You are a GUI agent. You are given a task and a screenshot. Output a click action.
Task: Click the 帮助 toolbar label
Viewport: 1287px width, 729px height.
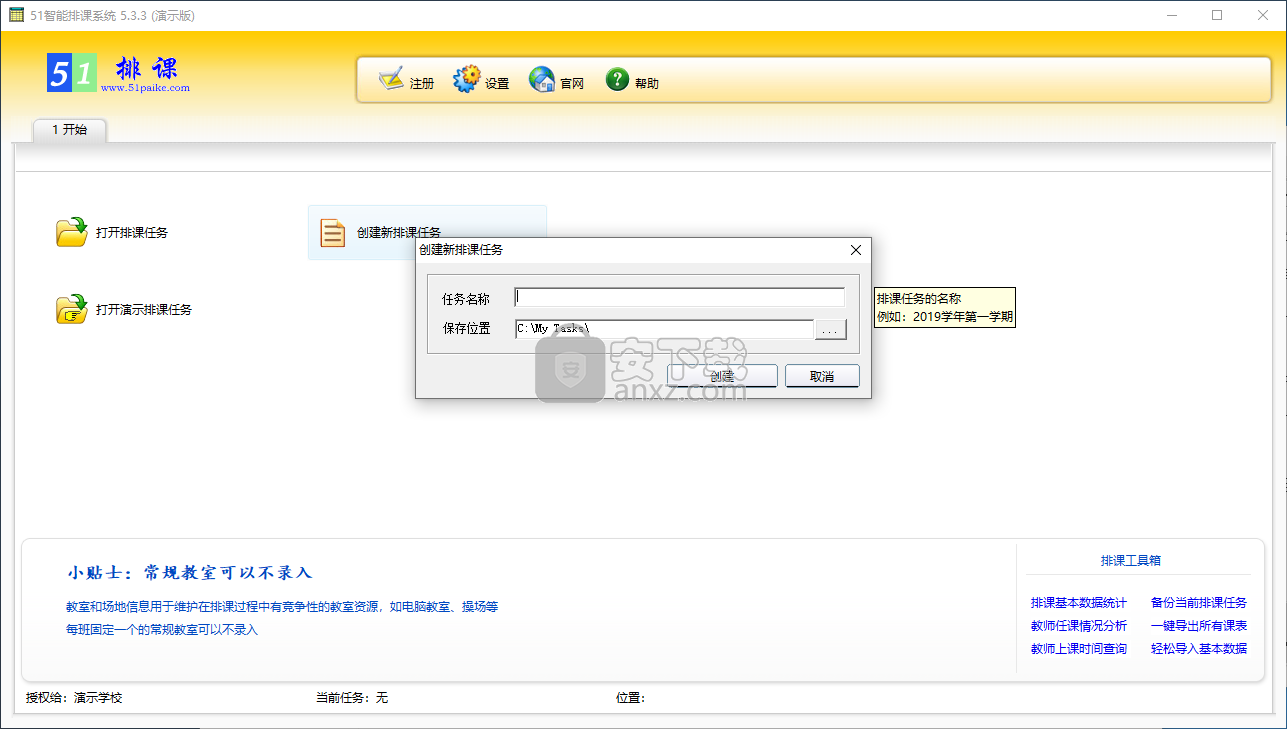click(x=647, y=84)
